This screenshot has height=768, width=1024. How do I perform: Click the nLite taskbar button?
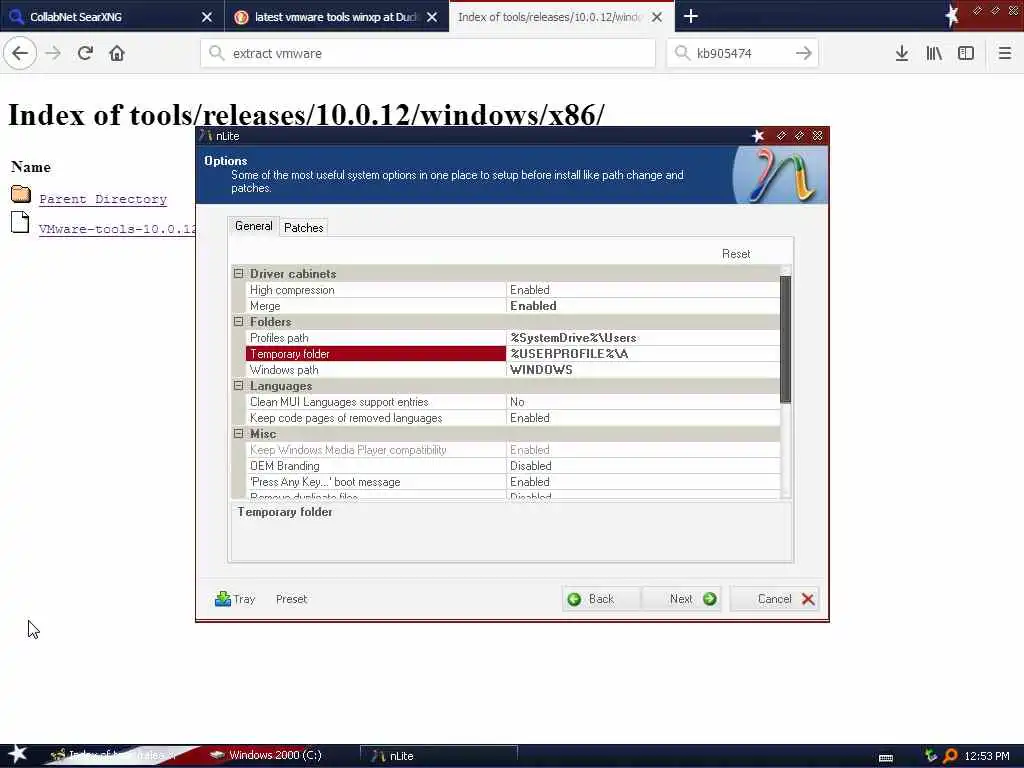[438, 756]
